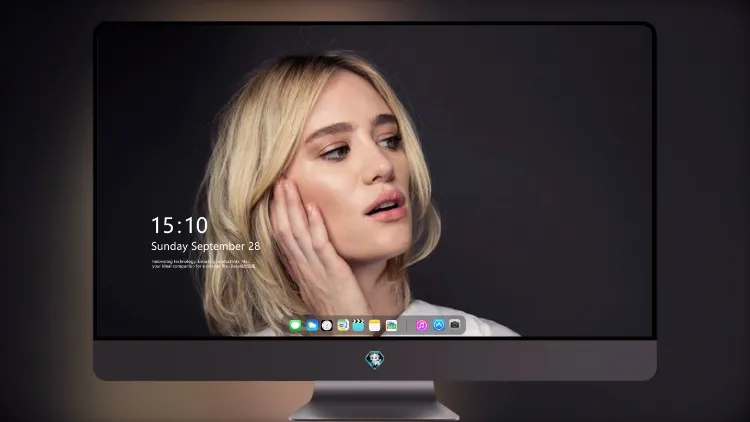Open the Camera app in the dock

point(455,325)
